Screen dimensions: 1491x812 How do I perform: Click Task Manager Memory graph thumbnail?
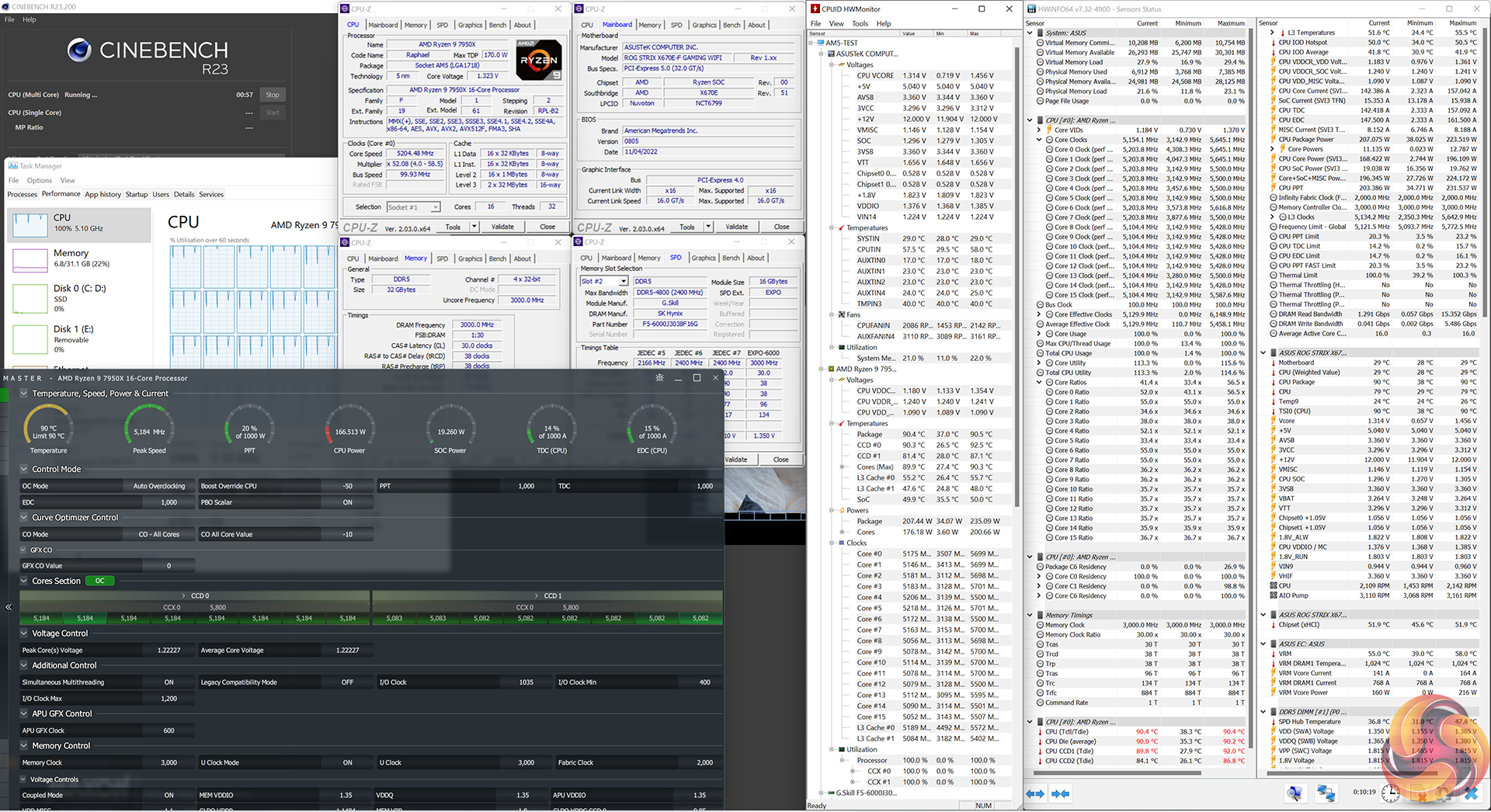[30, 259]
